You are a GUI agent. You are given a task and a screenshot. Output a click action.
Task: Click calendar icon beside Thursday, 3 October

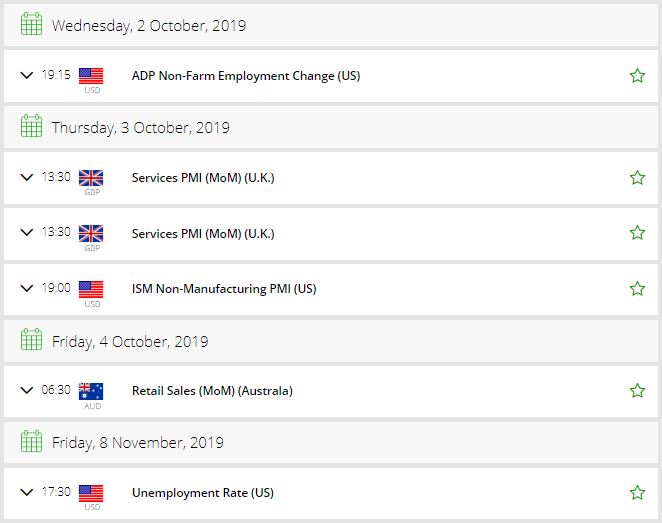pos(31,126)
